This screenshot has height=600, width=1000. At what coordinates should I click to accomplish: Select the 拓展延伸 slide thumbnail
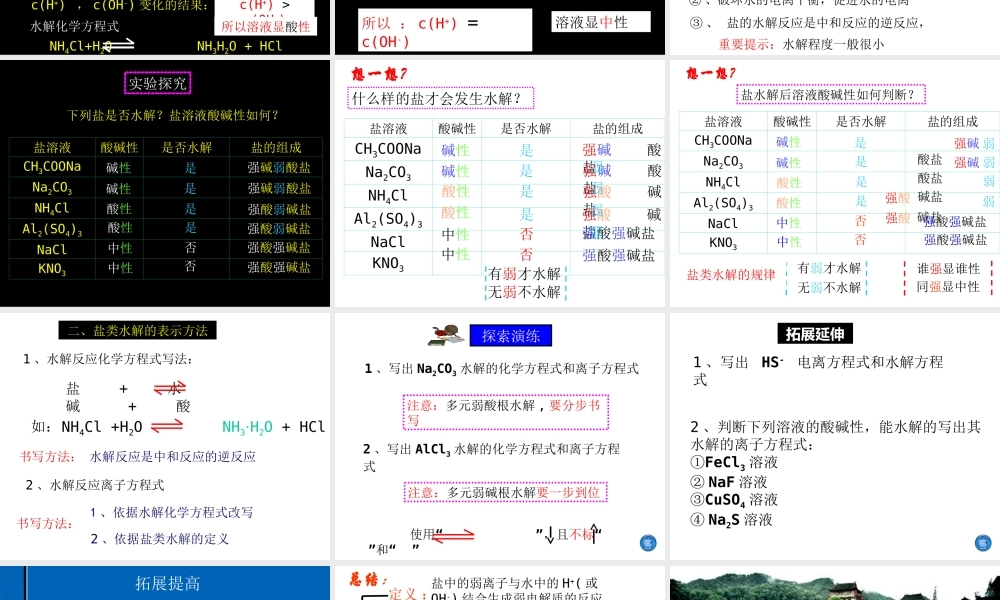tap(835, 436)
